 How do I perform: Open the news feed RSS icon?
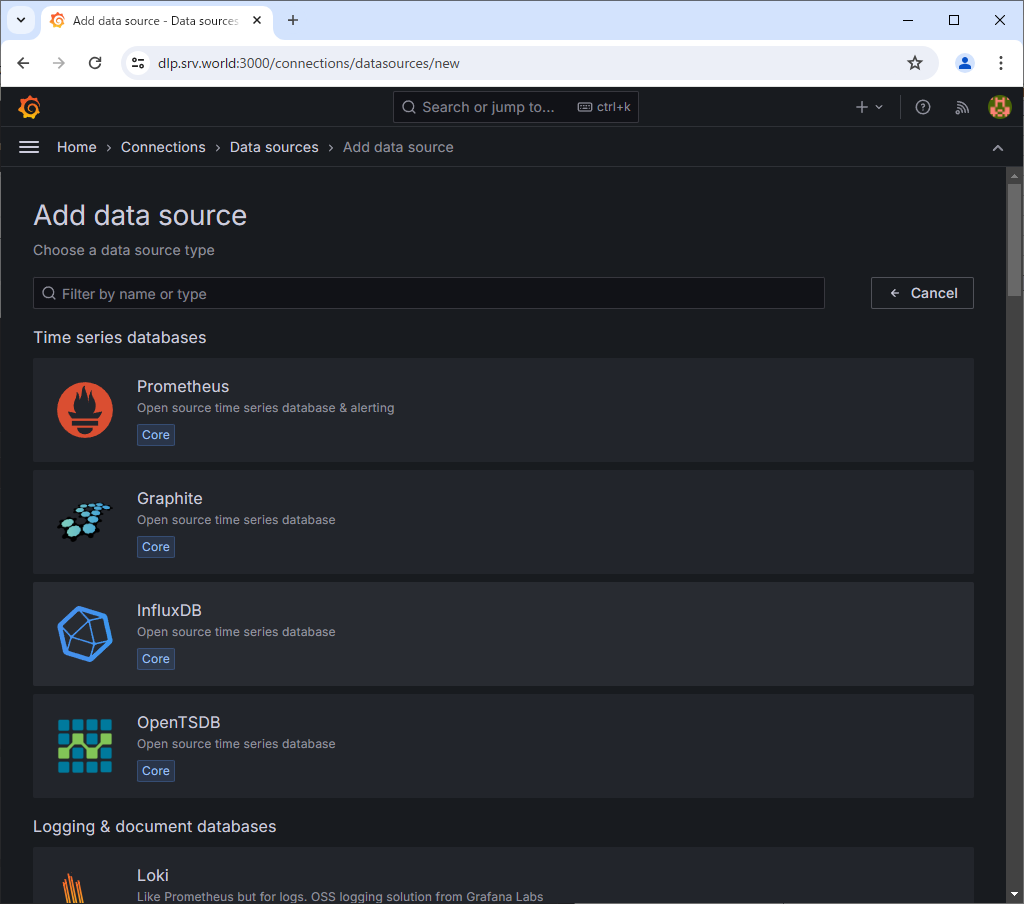coord(961,107)
